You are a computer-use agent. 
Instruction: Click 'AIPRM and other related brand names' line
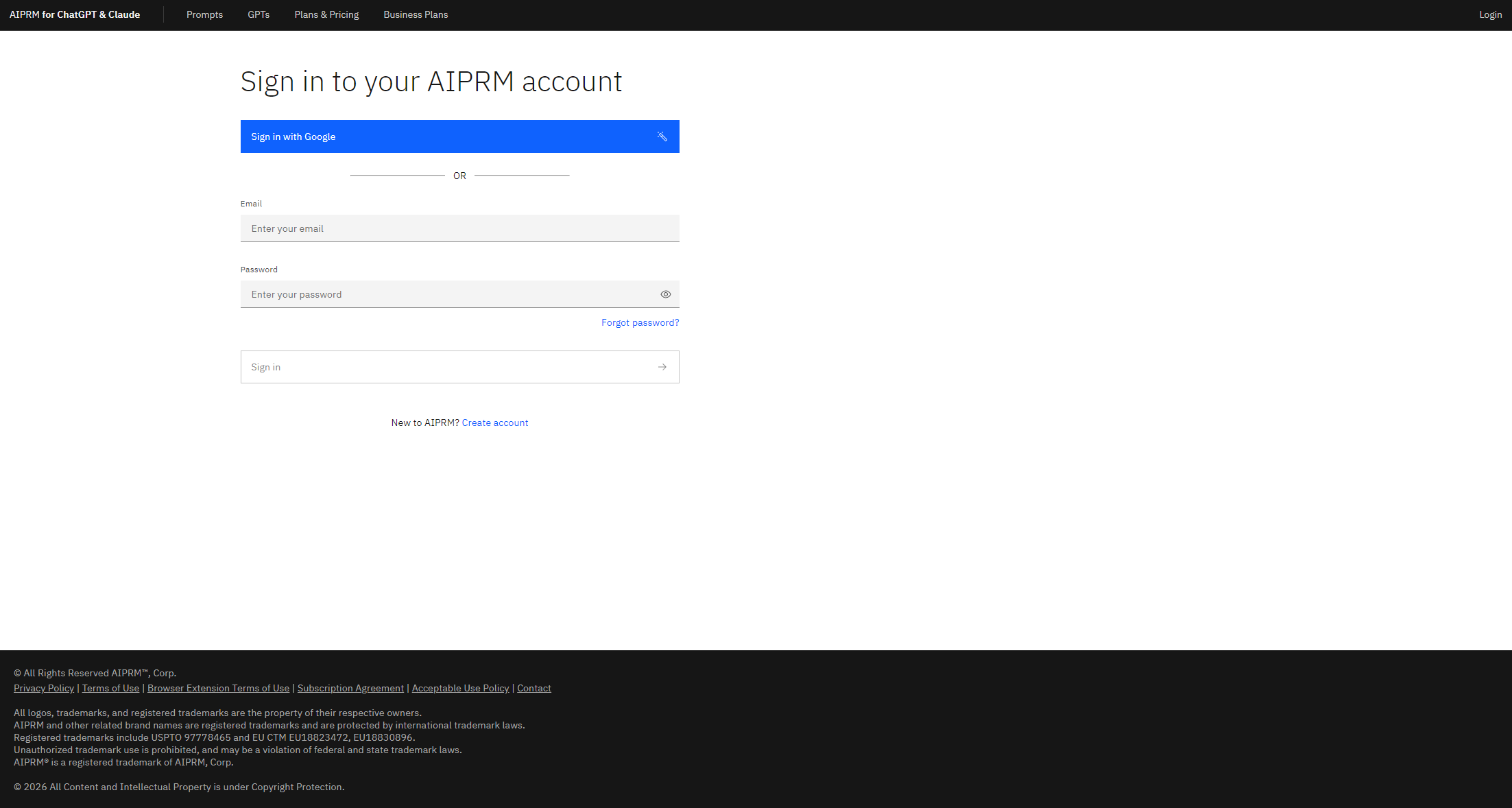tap(269, 725)
